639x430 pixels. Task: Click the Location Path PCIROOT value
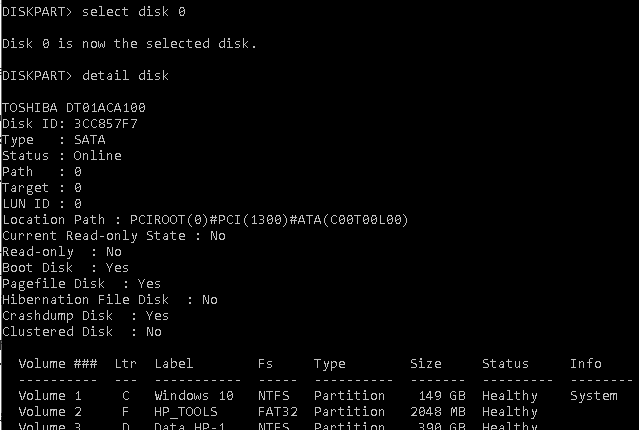pos(269,220)
